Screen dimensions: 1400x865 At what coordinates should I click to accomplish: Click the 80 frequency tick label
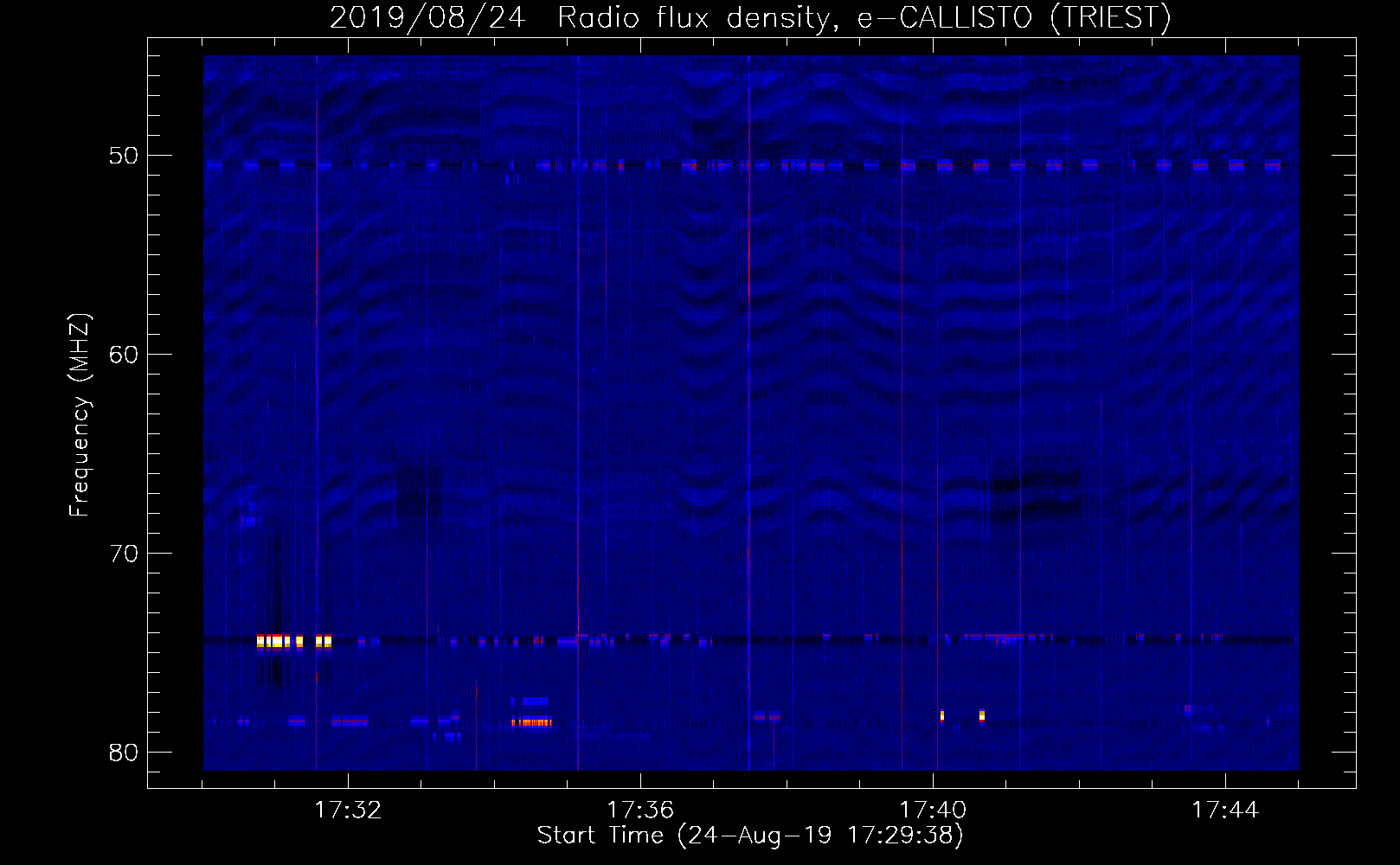click(124, 753)
